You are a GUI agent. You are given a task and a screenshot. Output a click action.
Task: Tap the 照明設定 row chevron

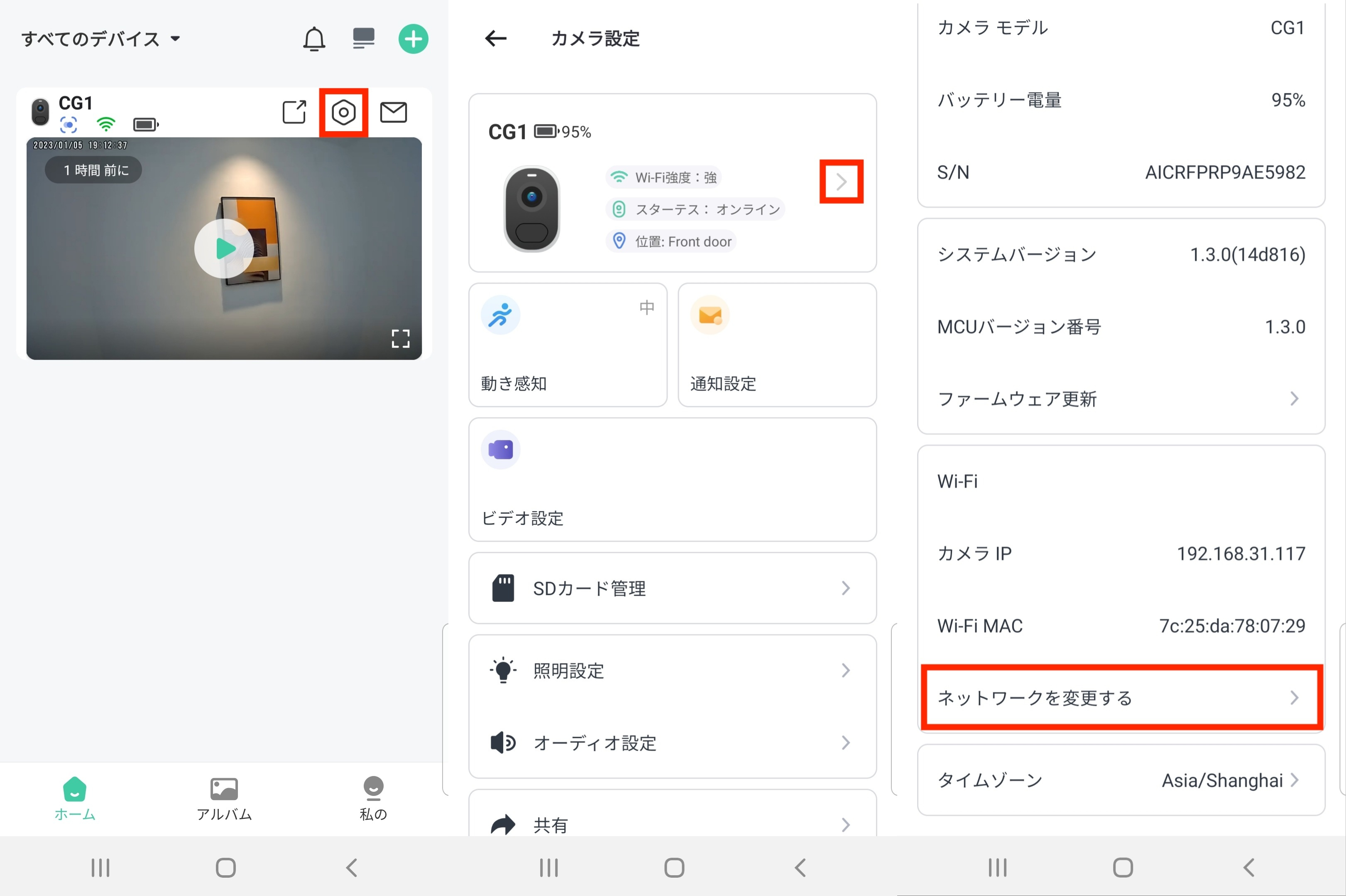(846, 670)
